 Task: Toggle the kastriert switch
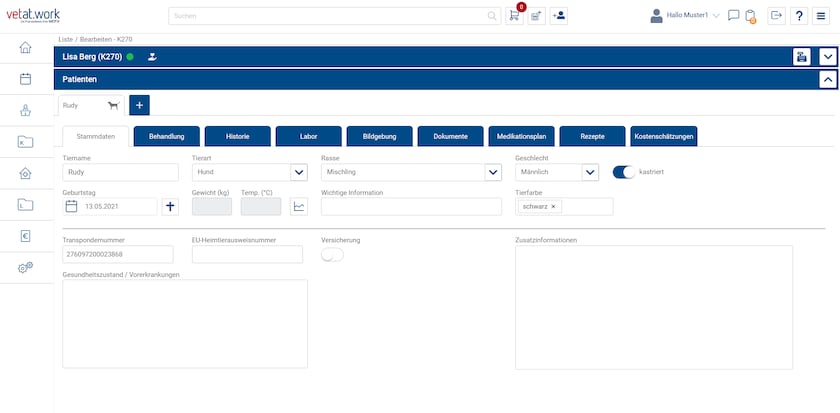coord(624,172)
